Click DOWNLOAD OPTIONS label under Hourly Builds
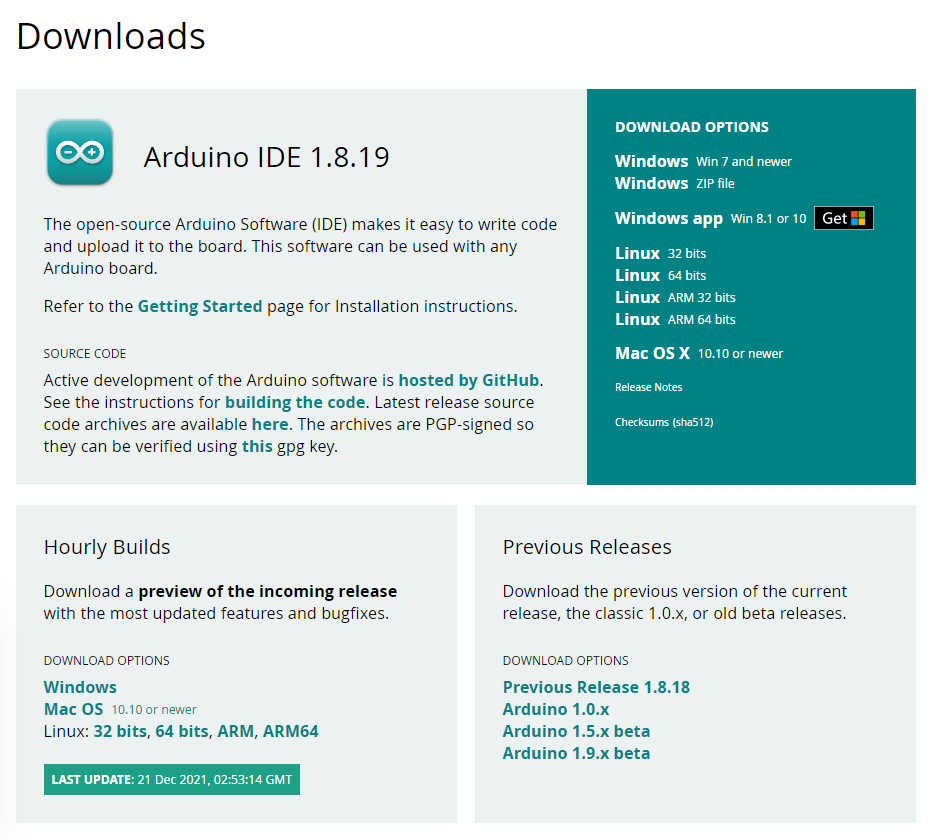The image size is (936, 840). pyautogui.click(x=106, y=660)
